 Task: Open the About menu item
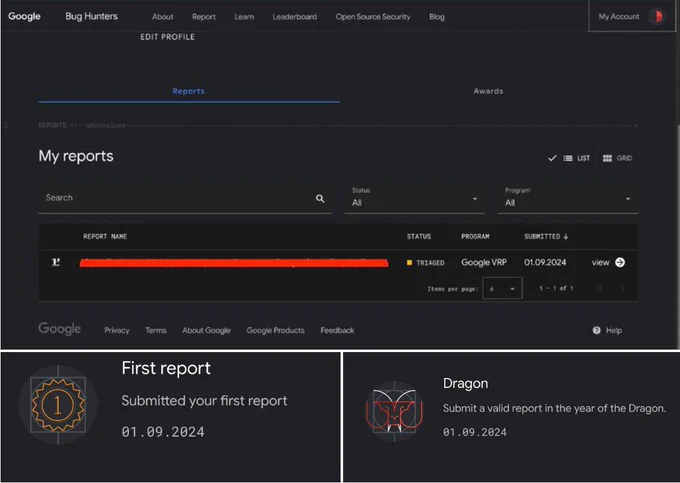(x=163, y=17)
